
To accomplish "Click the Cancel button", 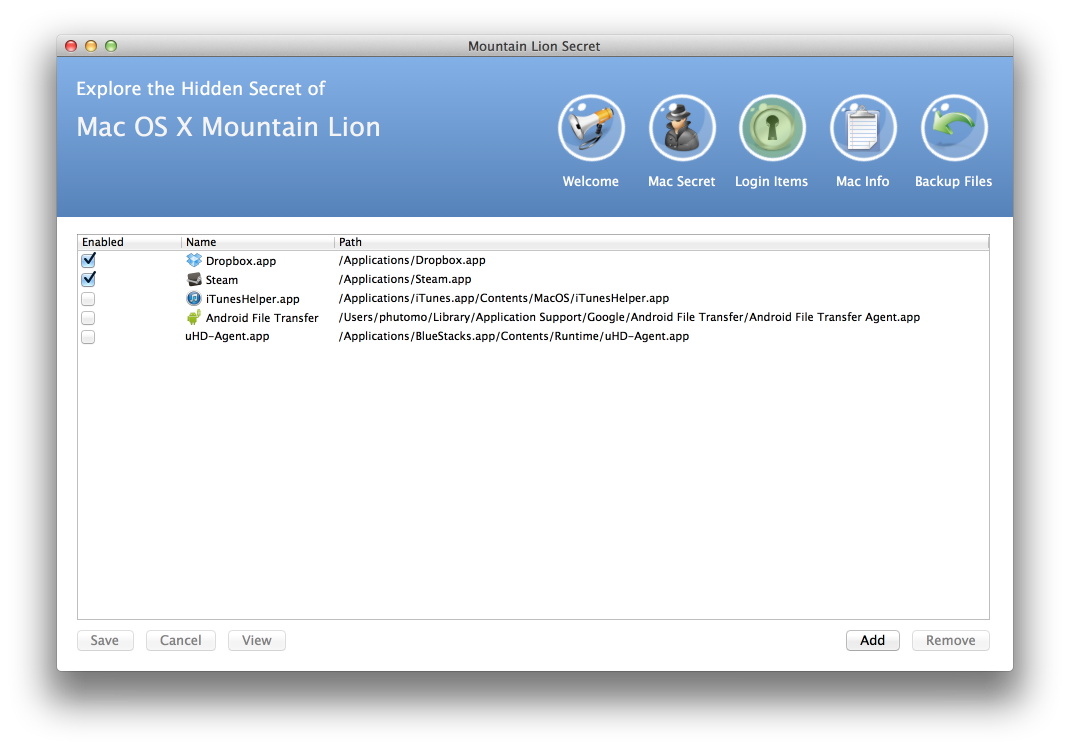I will (x=181, y=640).
